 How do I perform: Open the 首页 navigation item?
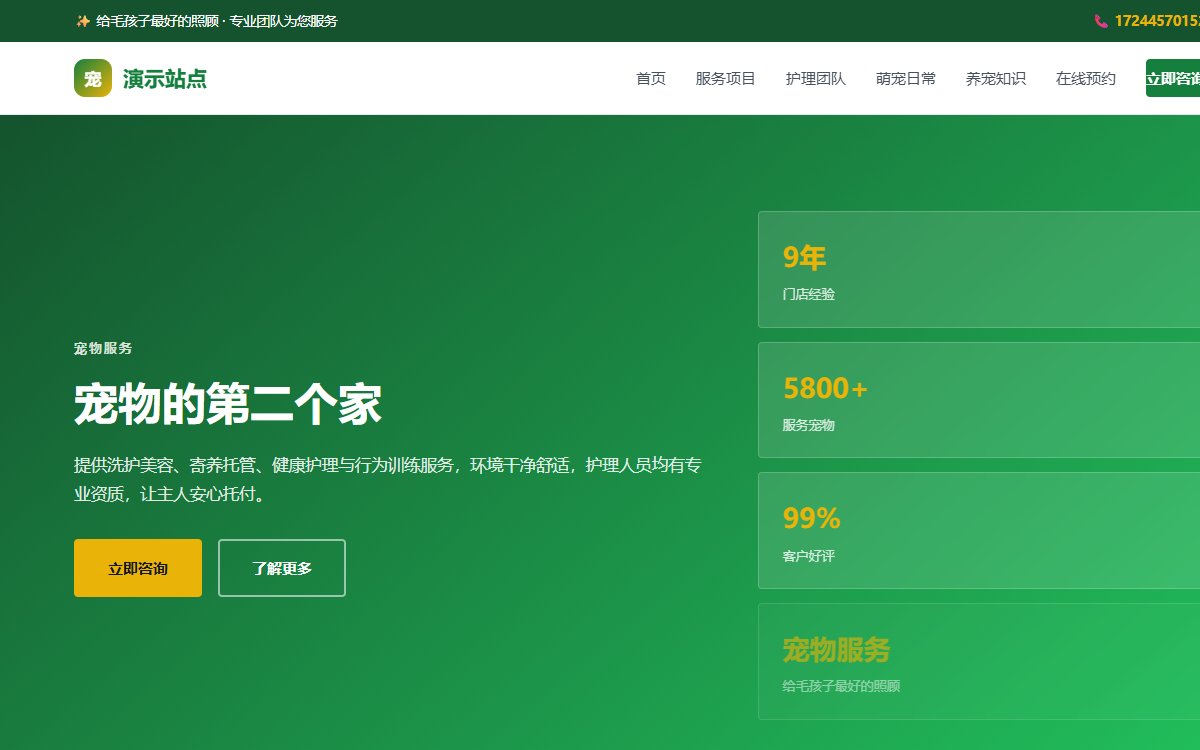tap(651, 78)
